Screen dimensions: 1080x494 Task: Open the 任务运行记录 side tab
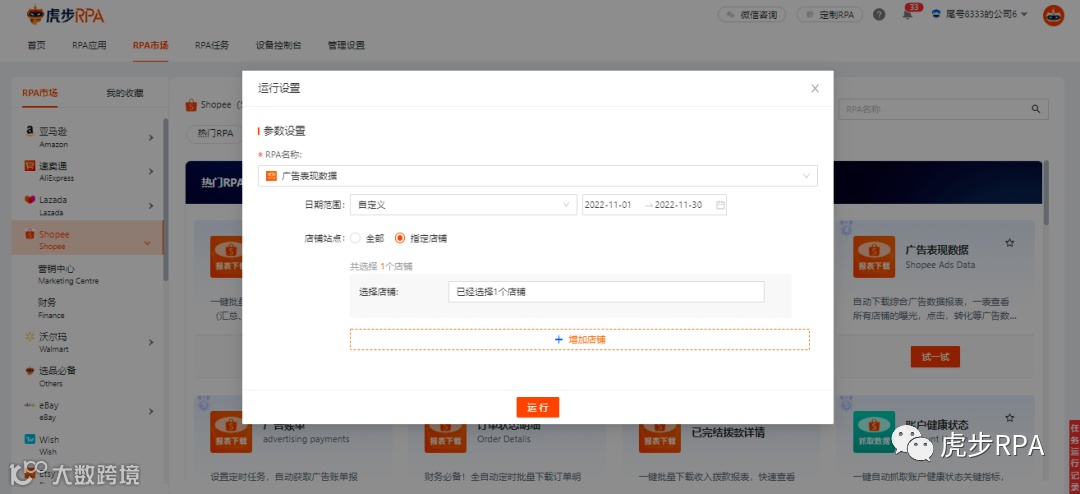pos(1074,457)
